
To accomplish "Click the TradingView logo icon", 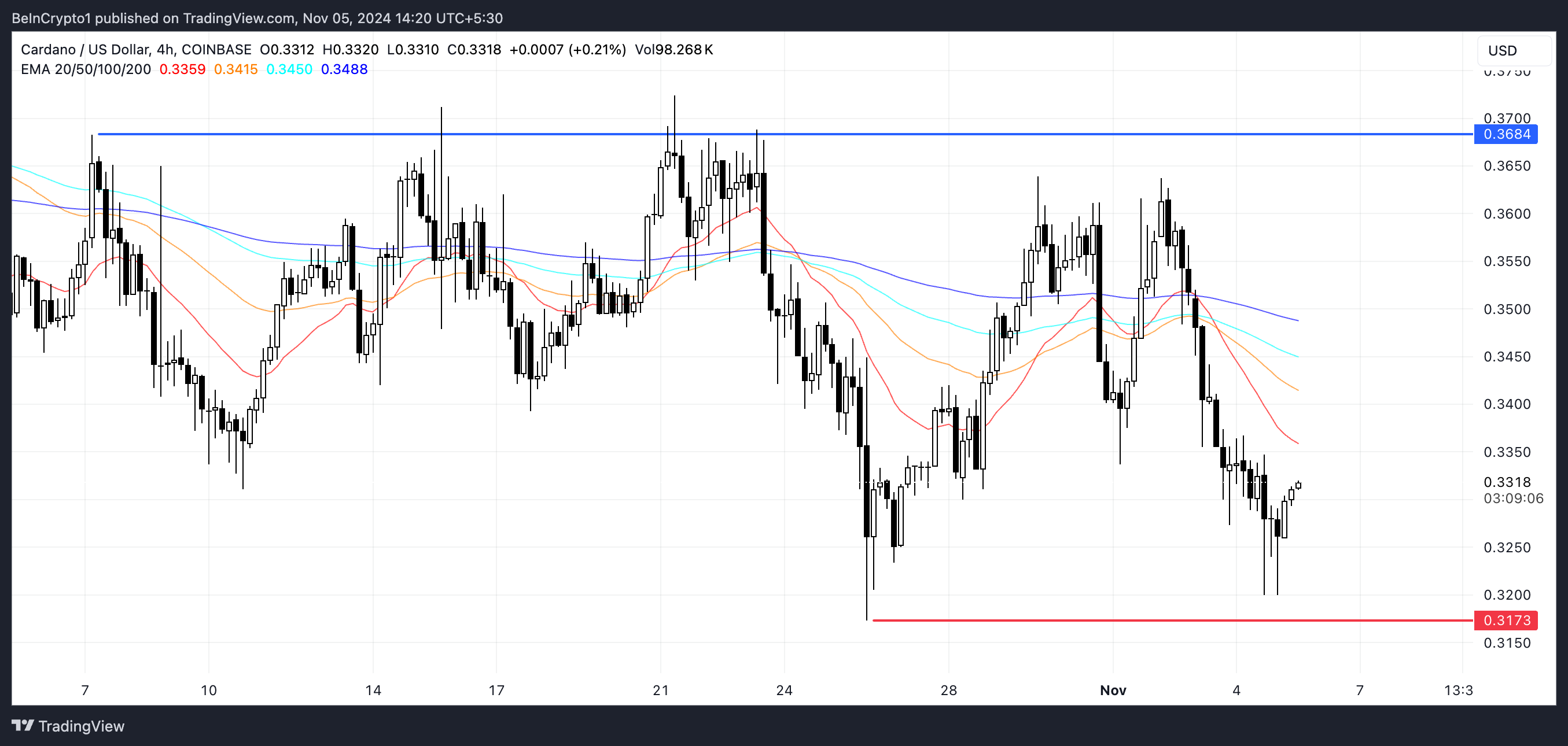I will coord(23,725).
